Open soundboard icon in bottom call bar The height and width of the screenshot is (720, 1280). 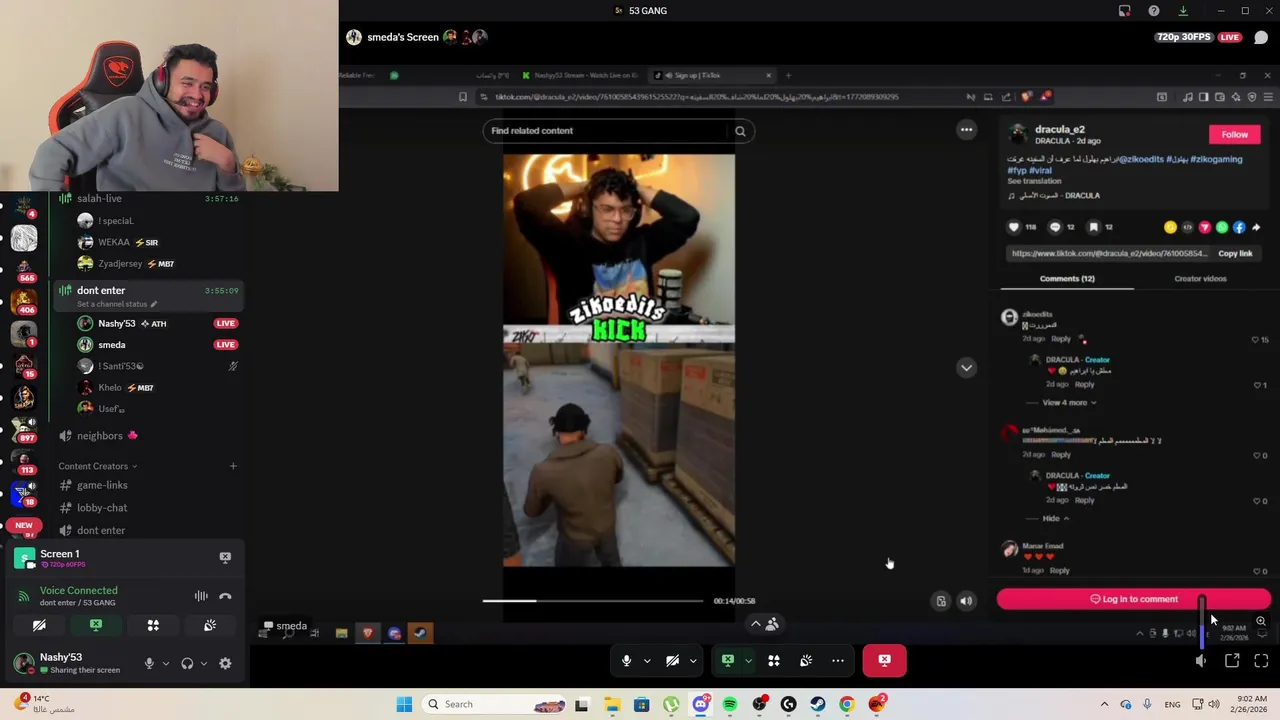pos(806,660)
